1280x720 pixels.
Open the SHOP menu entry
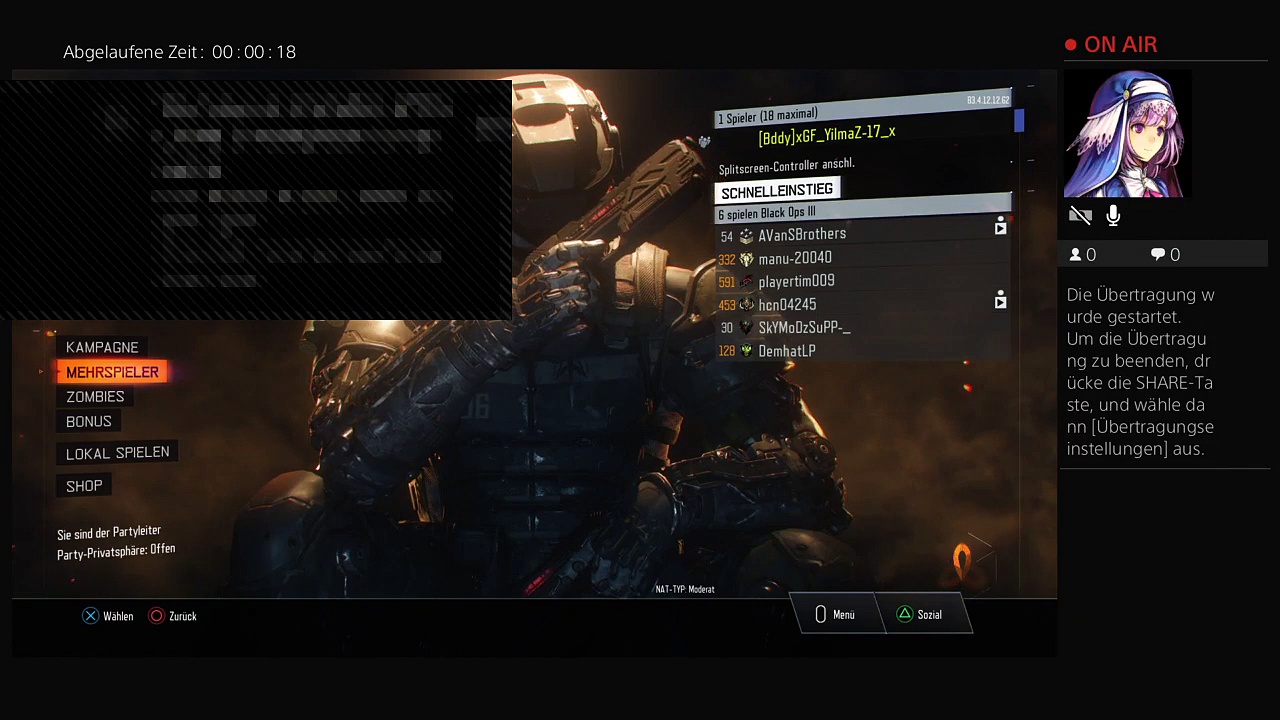point(84,486)
